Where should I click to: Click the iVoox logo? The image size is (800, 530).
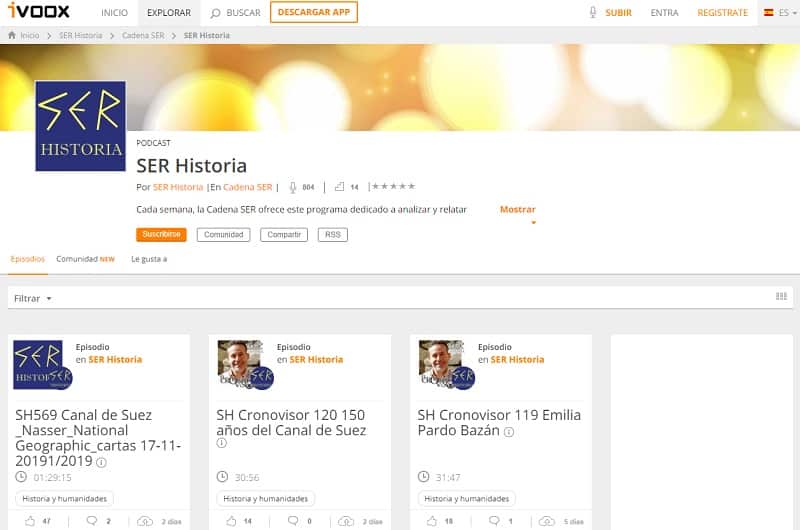click(39, 11)
